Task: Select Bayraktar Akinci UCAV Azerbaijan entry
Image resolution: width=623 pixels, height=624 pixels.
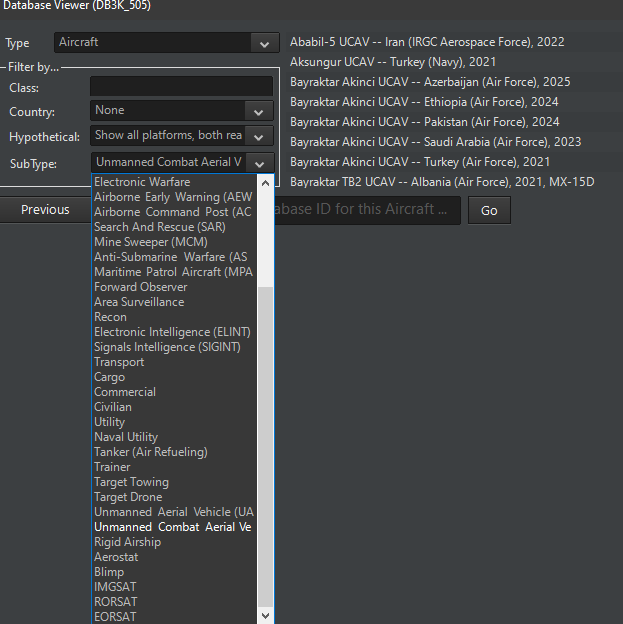Action: click(x=454, y=82)
